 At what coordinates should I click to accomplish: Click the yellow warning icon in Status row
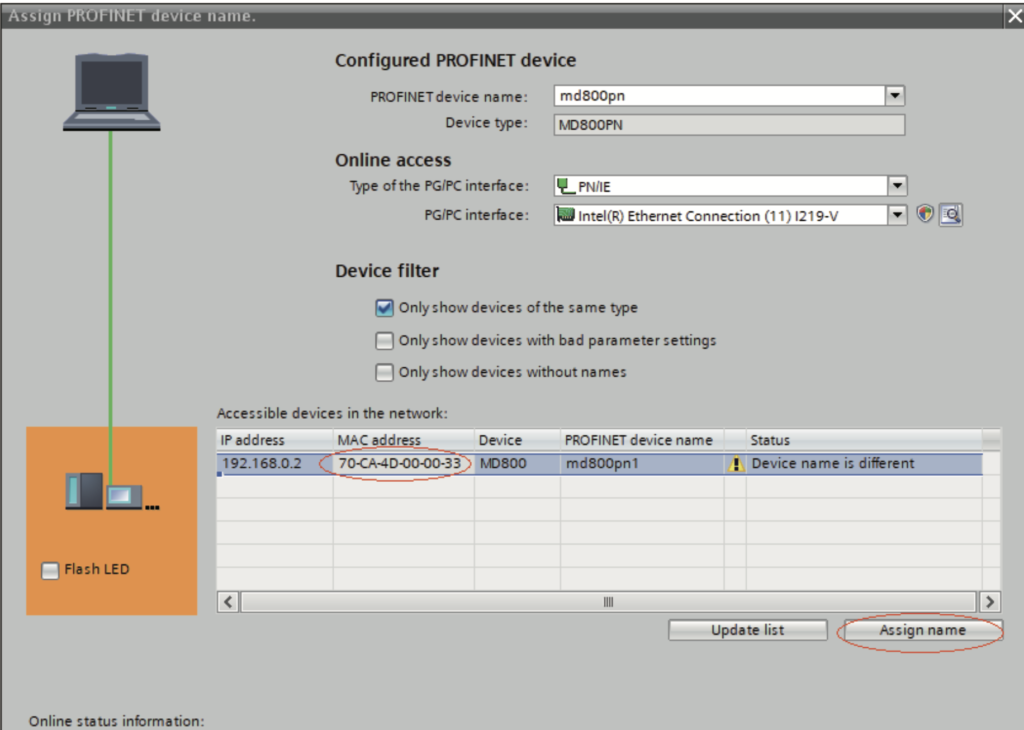pyautogui.click(x=737, y=464)
